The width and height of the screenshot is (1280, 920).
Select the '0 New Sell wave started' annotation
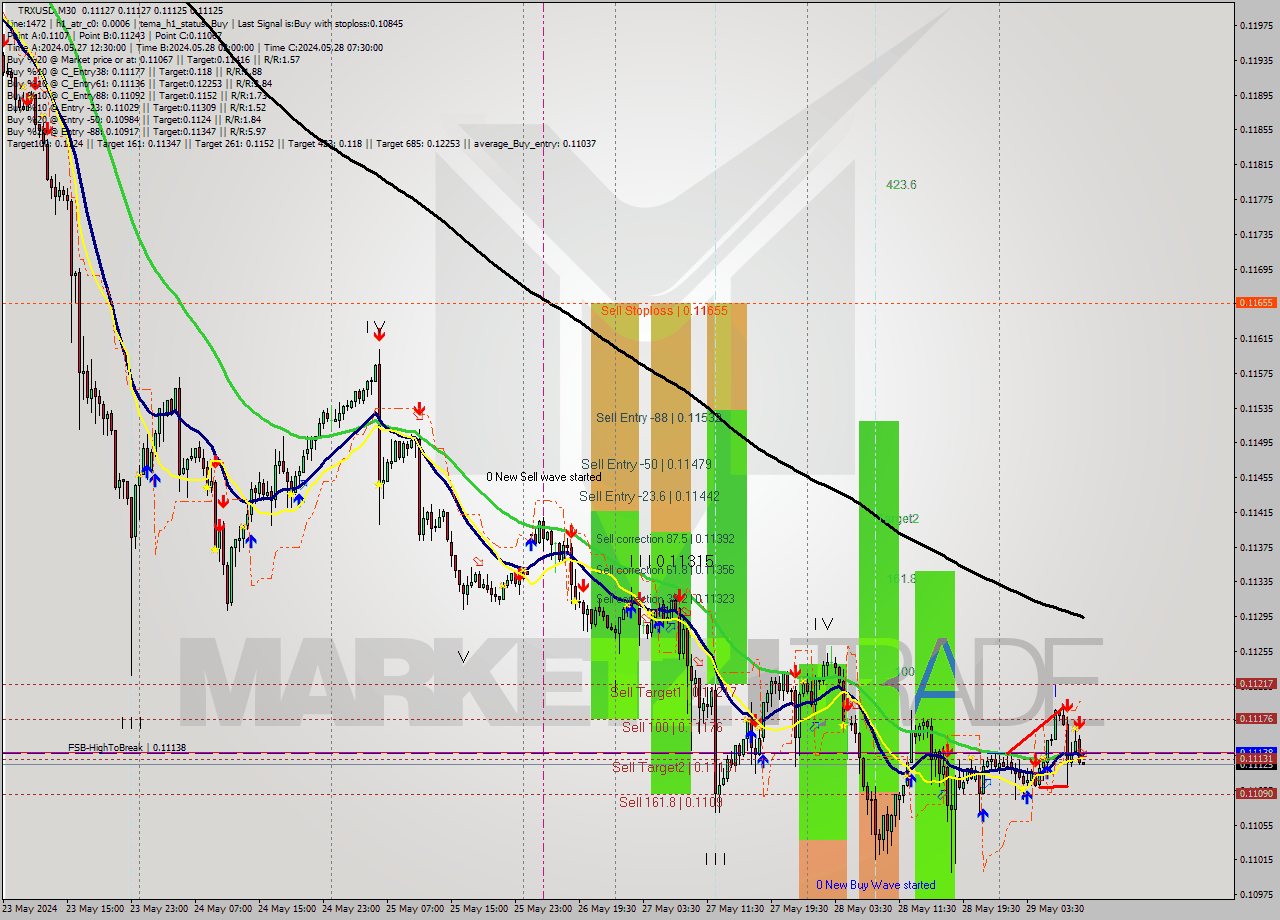point(544,477)
